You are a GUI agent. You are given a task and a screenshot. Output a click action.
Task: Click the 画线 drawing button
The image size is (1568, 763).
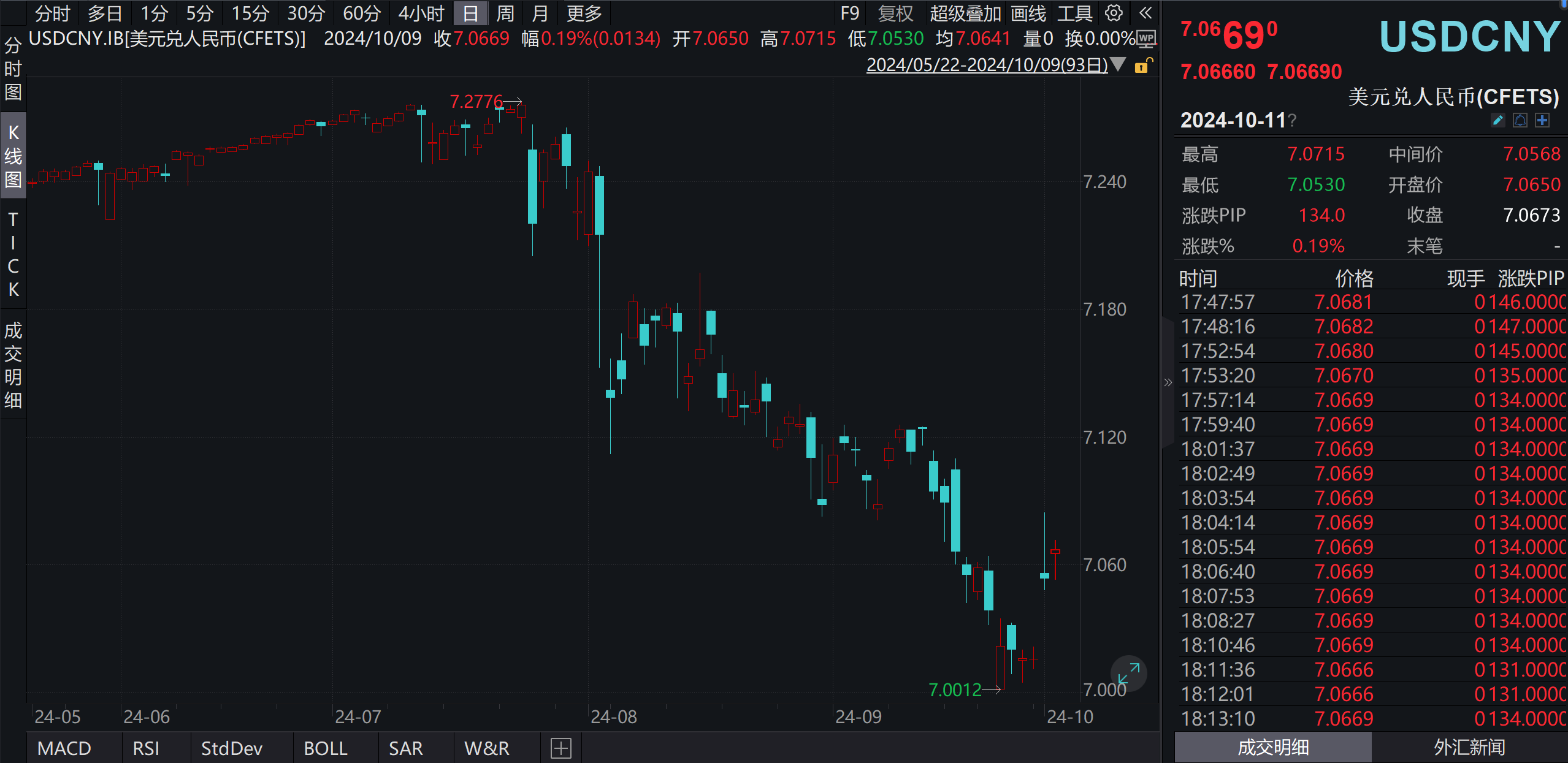coord(1028,13)
